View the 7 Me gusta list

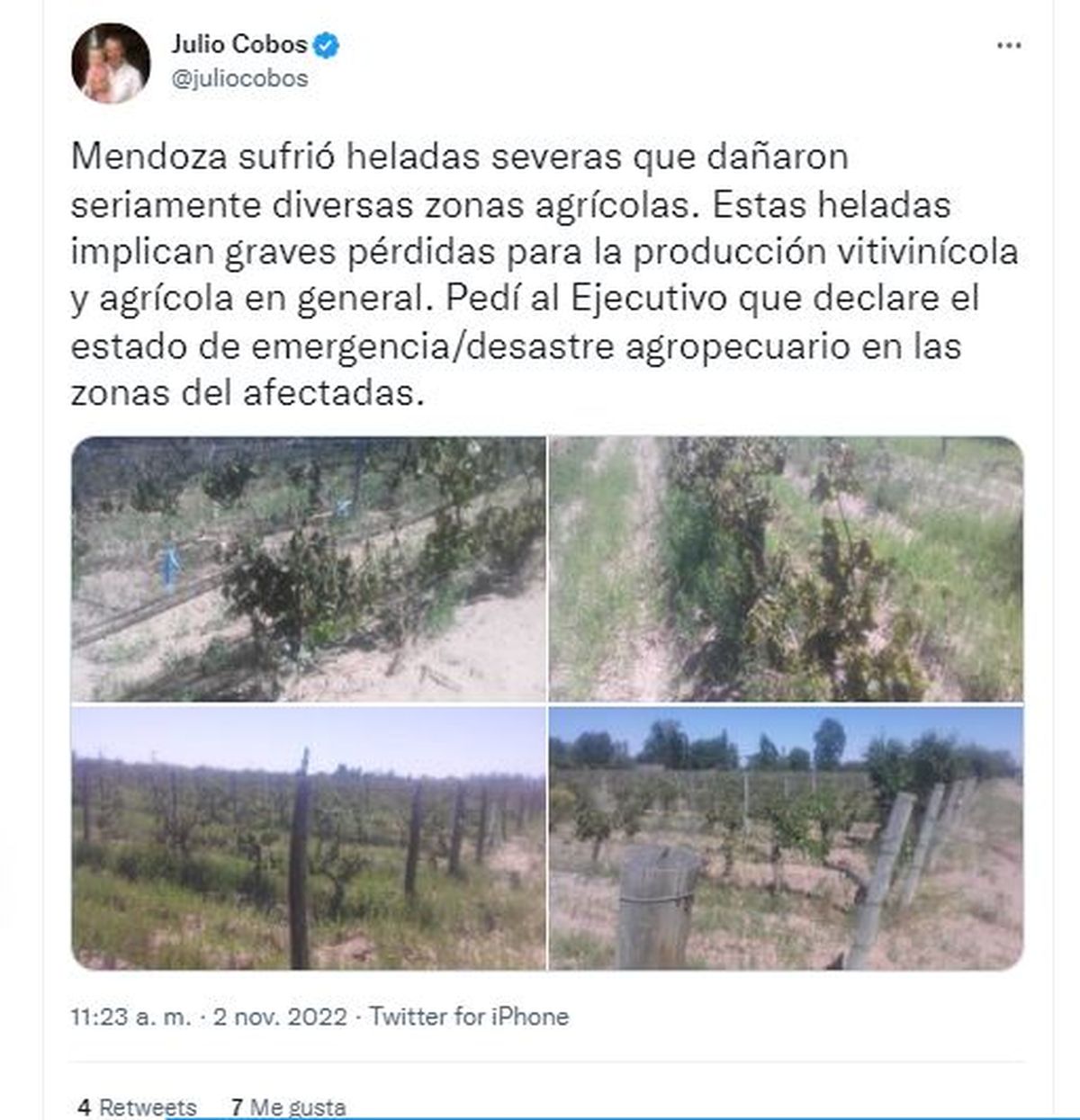(x=288, y=1107)
